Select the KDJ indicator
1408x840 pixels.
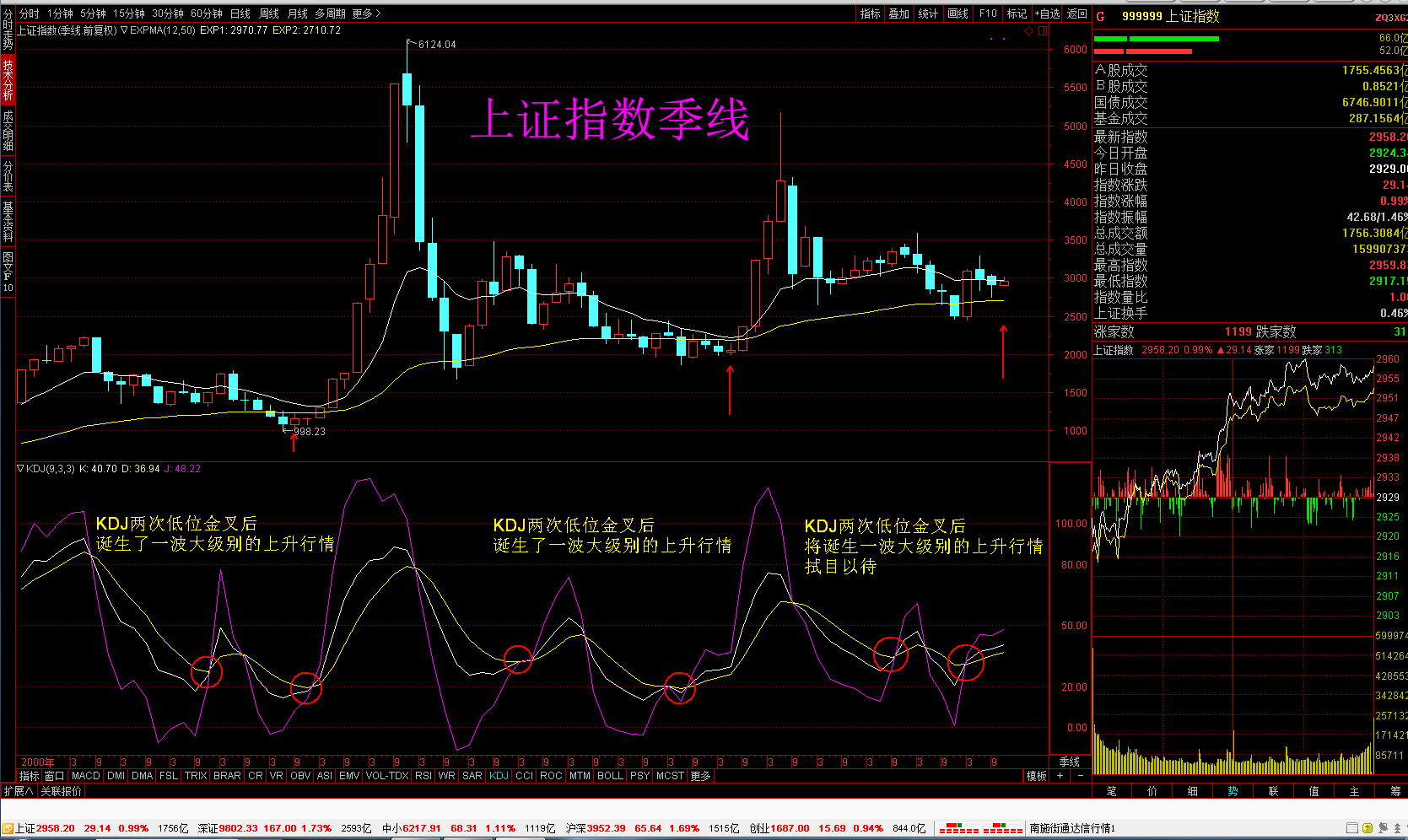point(499,775)
